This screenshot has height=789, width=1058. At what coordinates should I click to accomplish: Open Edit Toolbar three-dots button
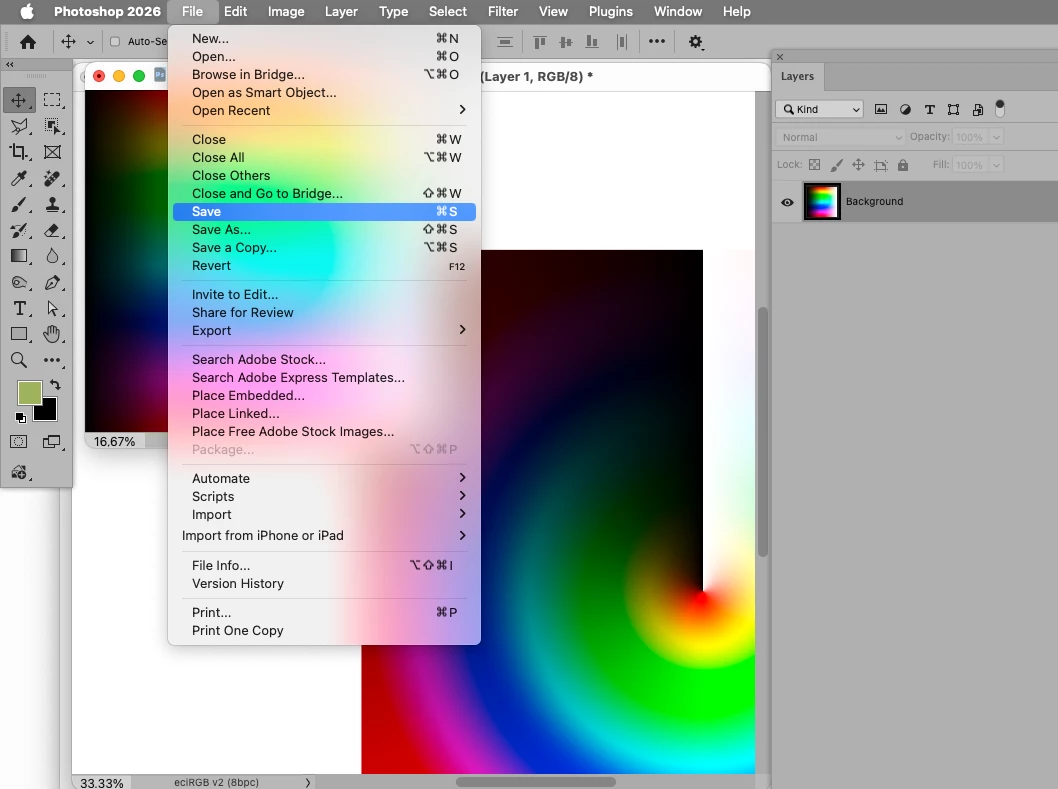[52, 360]
